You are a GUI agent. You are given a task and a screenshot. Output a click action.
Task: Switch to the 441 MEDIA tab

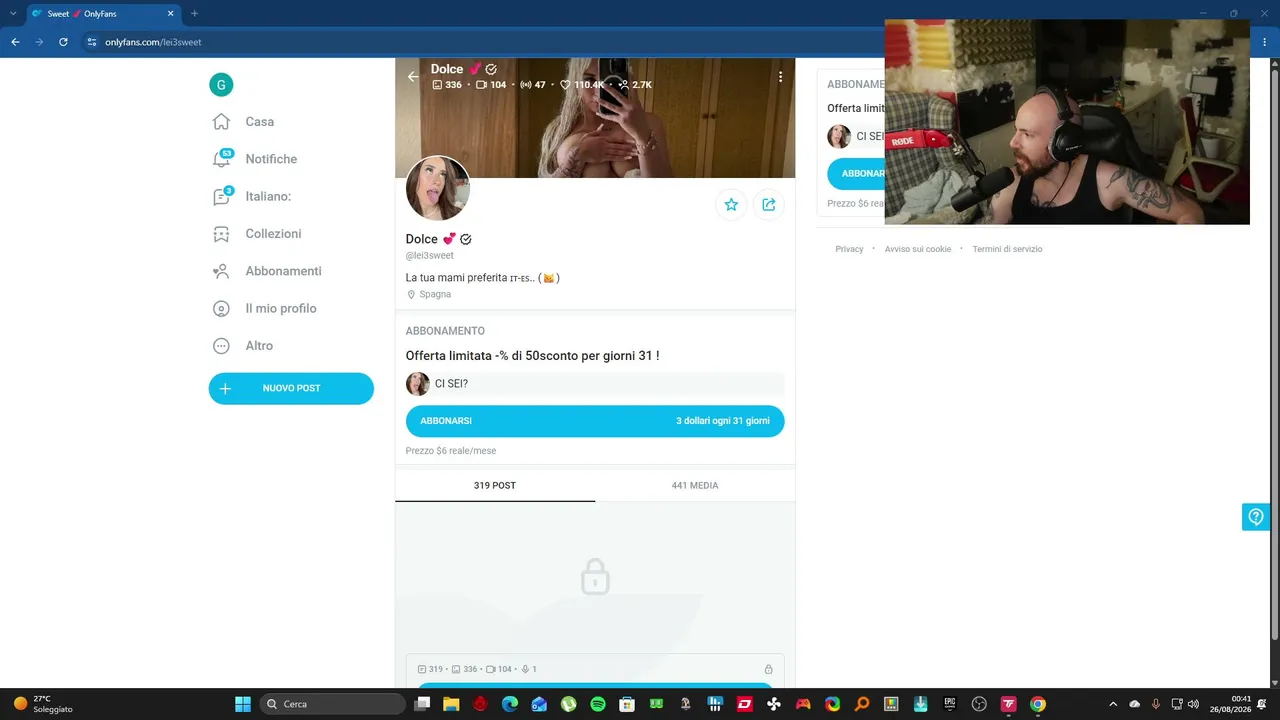click(x=695, y=486)
